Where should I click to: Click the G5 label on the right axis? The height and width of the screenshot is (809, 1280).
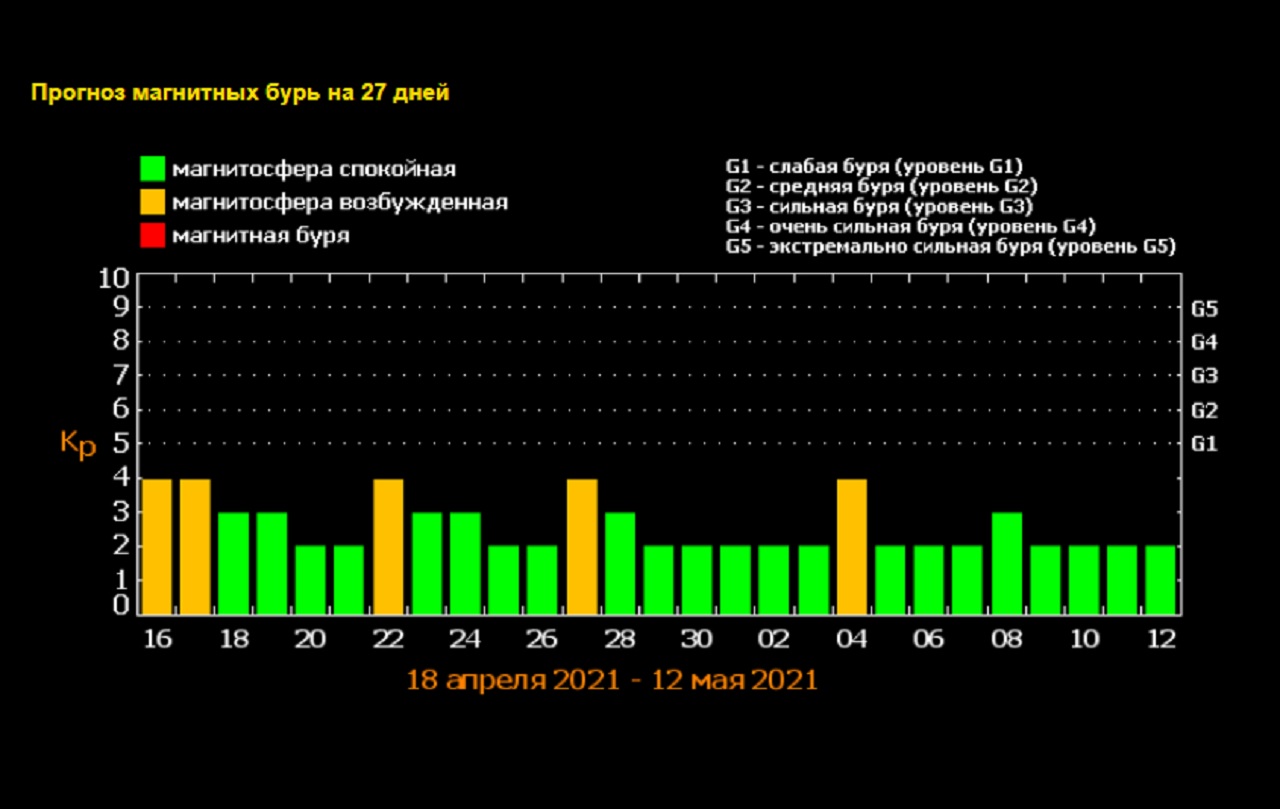pos(1204,309)
